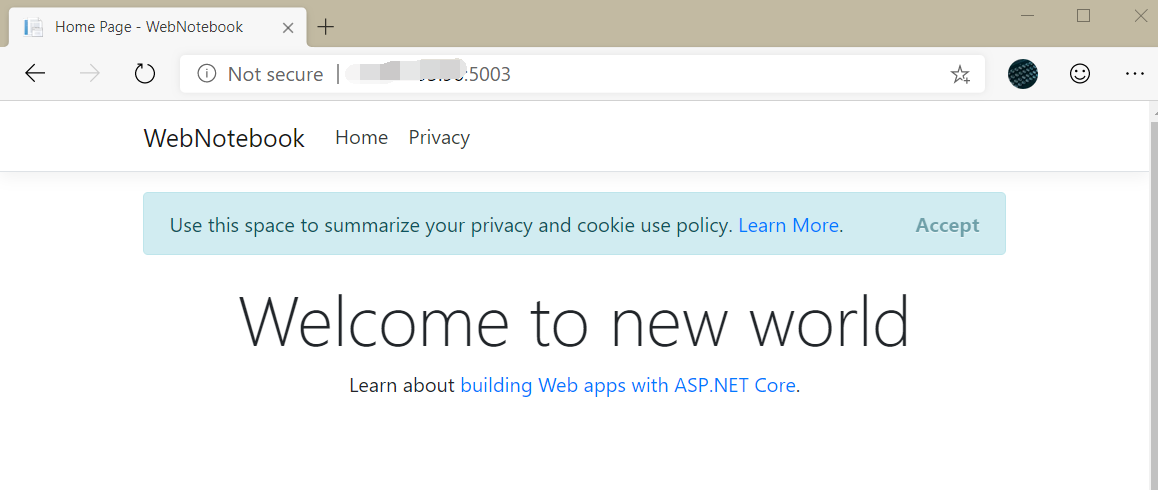
Task: Open the browser settings ellipsis menu
Action: pyautogui.click(x=1134, y=73)
